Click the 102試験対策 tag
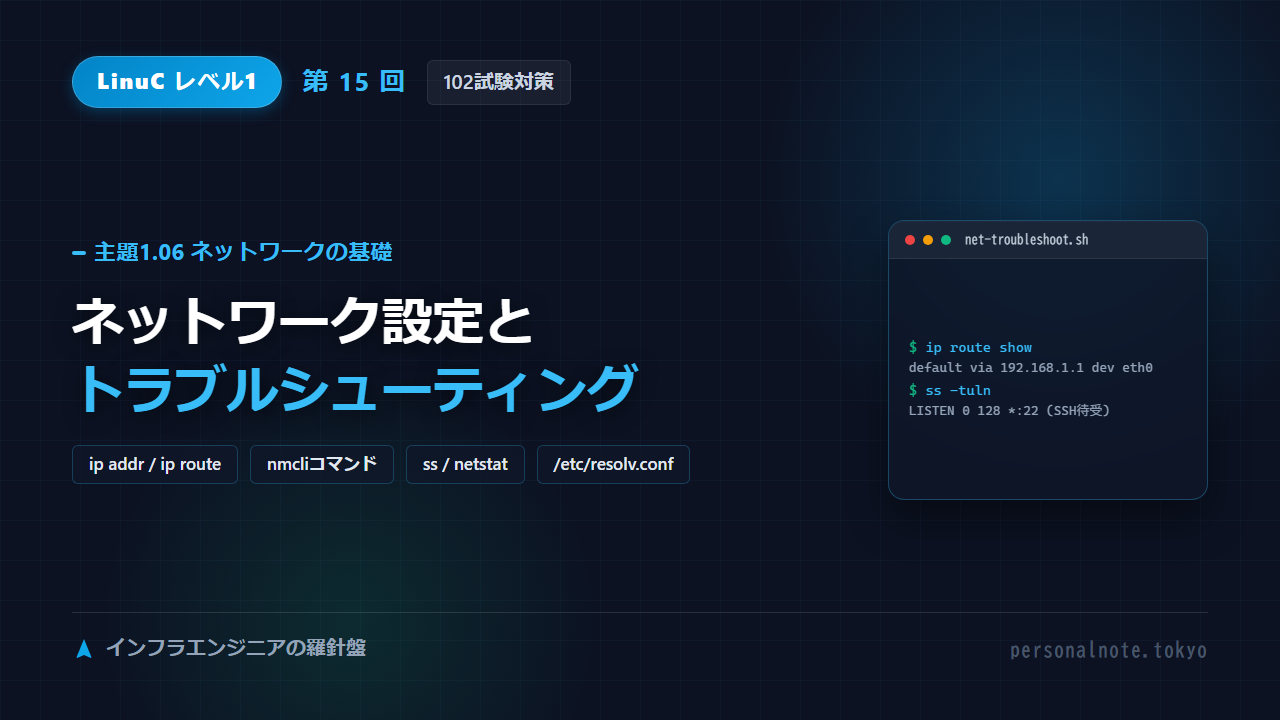Screen dimensions: 1280x720 pos(499,82)
